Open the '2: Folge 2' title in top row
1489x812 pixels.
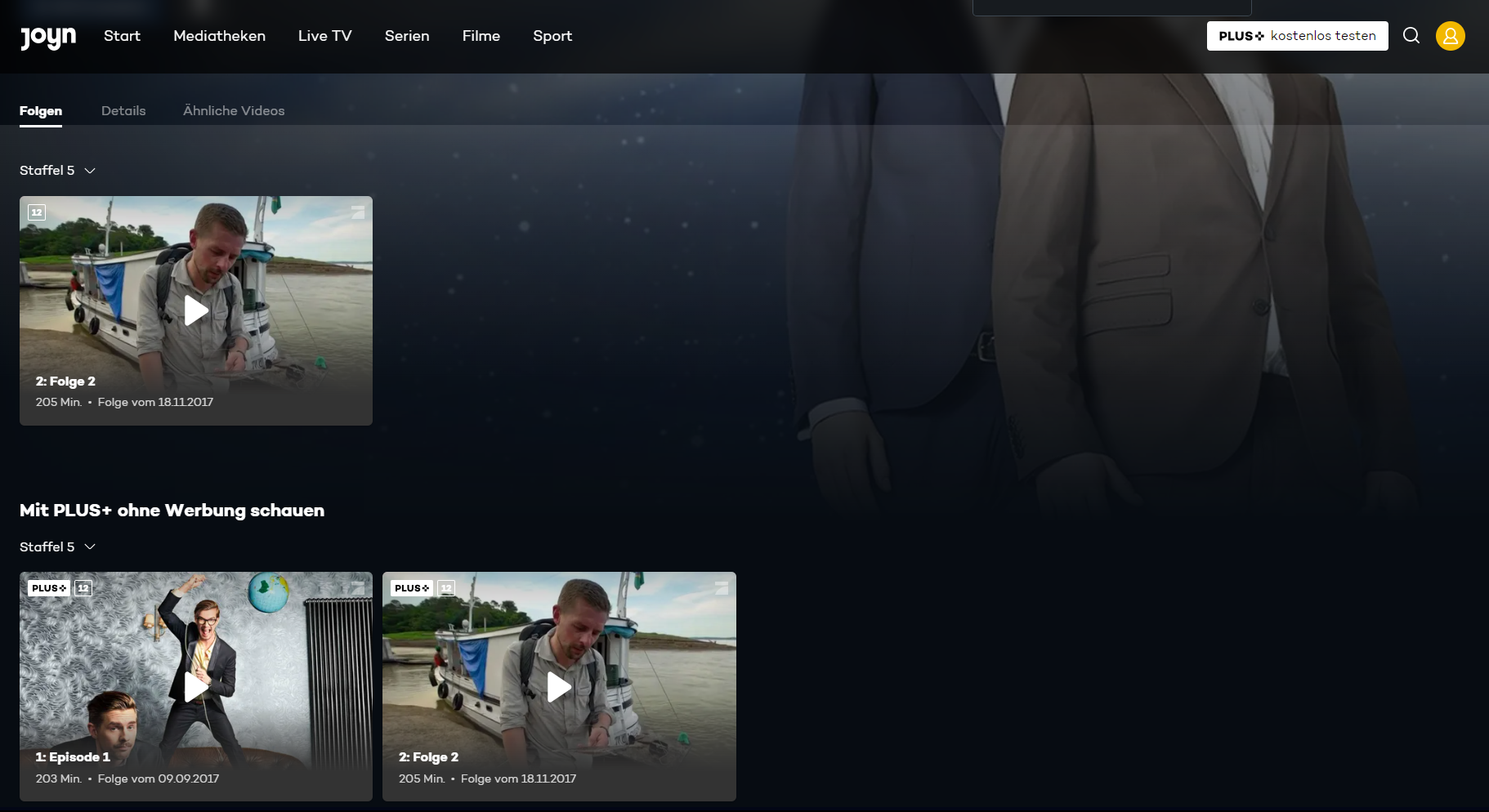(x=65, y=381)
